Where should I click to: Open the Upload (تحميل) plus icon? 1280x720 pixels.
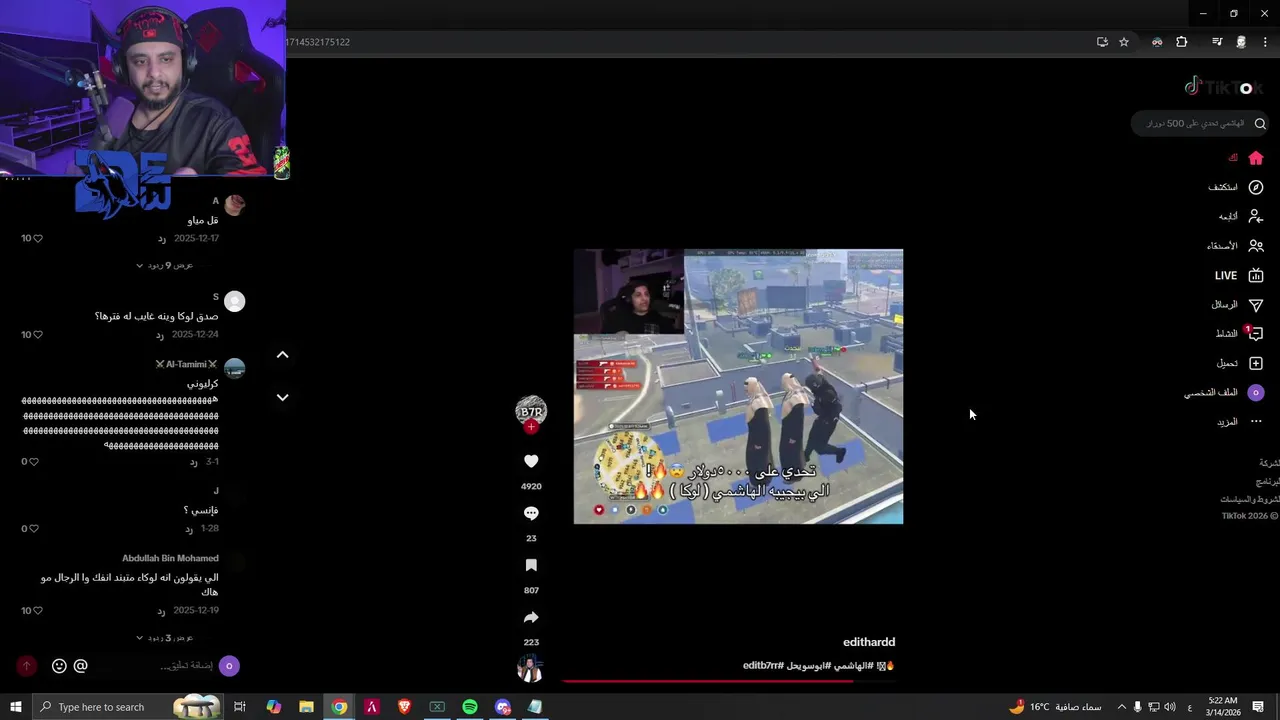[1256, 363]
